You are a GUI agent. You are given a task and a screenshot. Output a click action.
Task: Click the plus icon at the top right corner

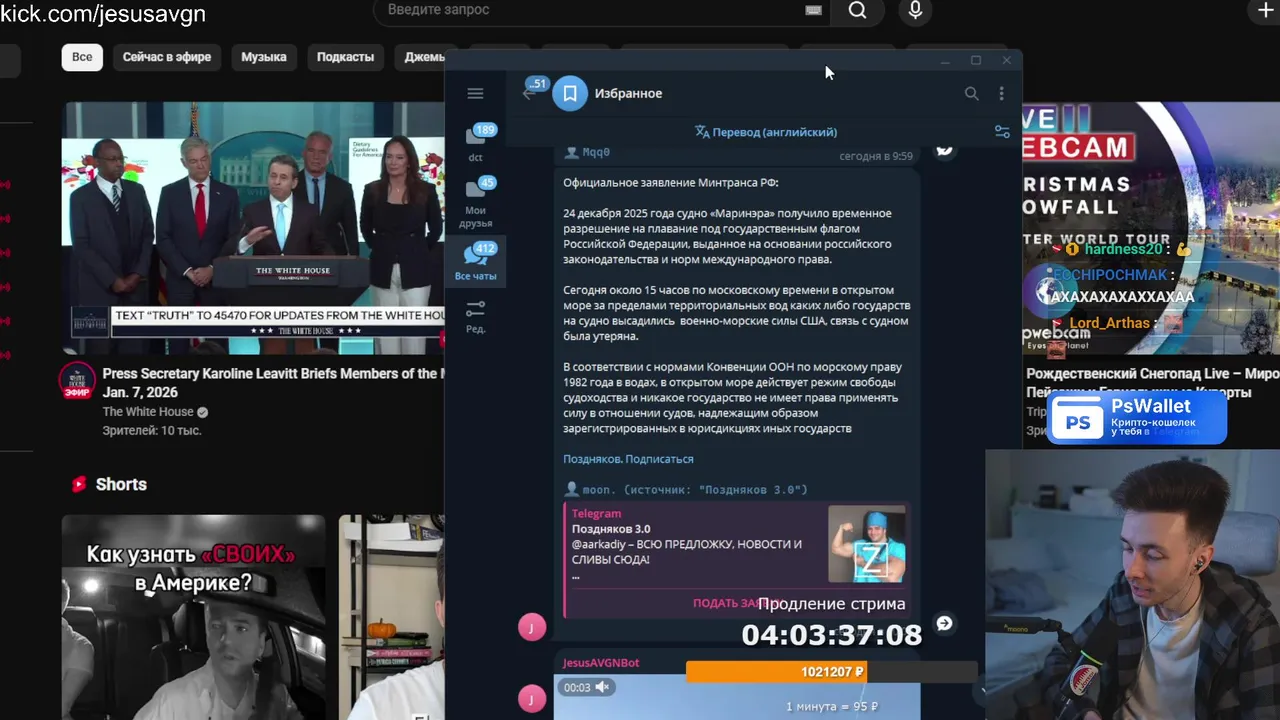1265,10
